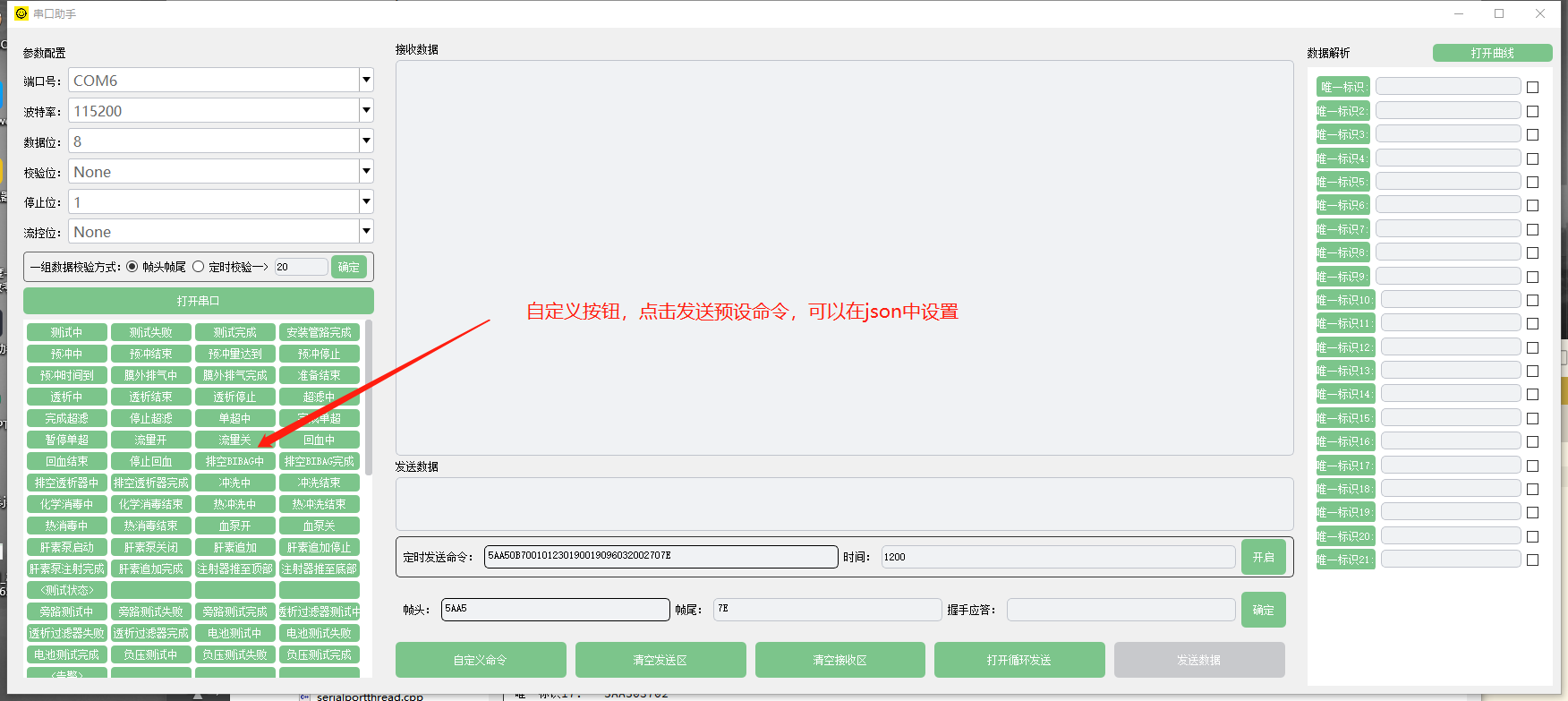Click the 打开串口 button
Screen dimensions: 1568x701
tap(198, 301)
